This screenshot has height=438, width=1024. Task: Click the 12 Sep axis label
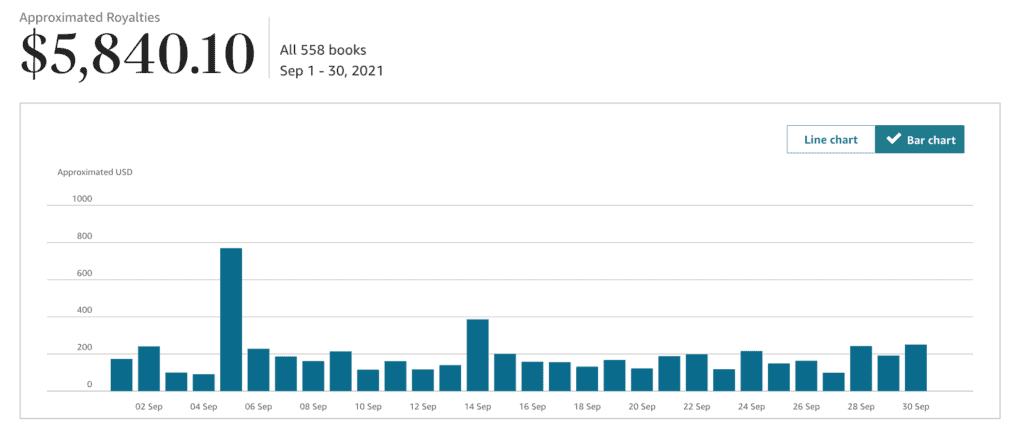pyautogui.click(x=423, y=407)
